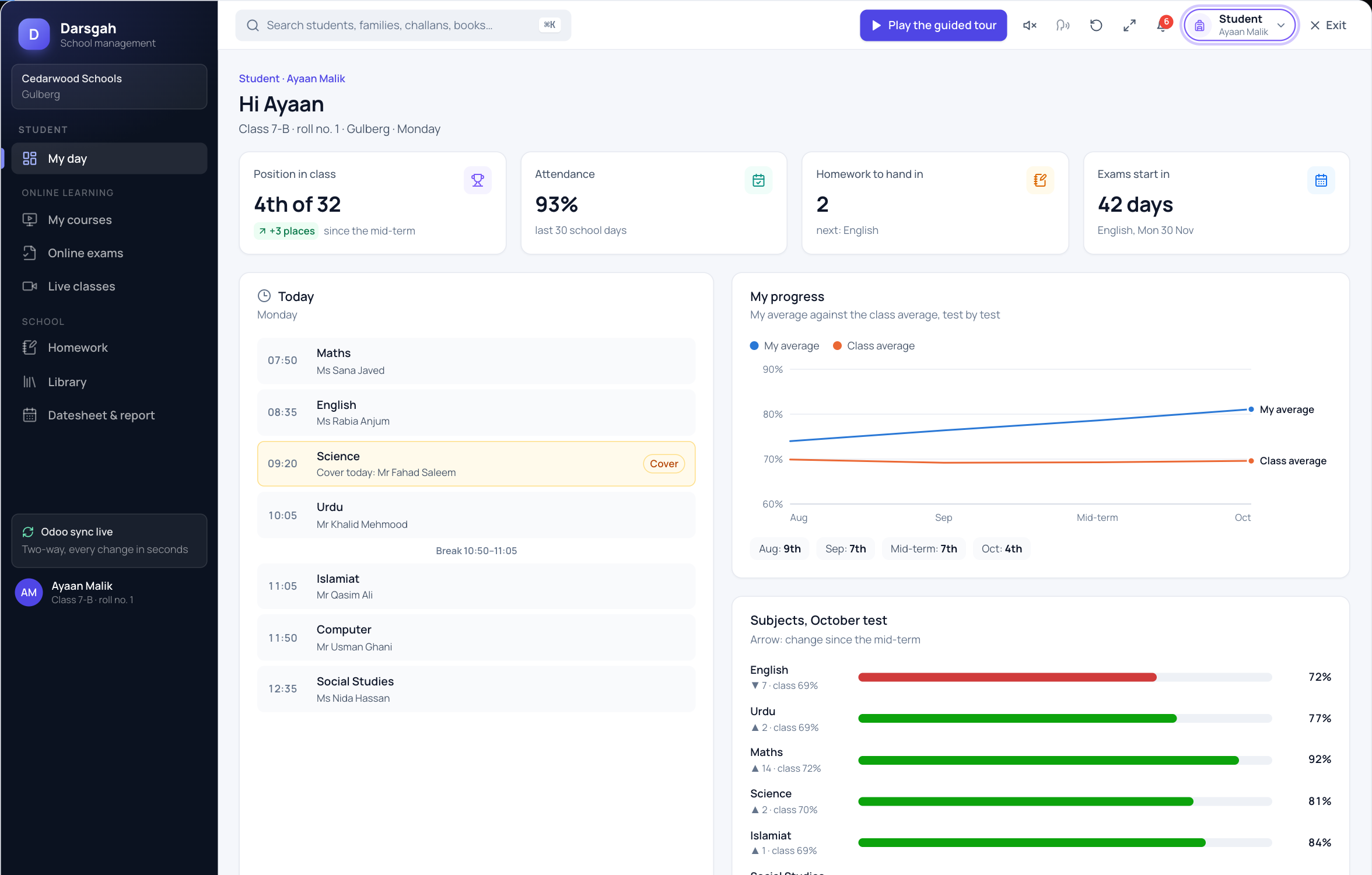
Task: Open the Homework page
Action: pyautogui.click(x=109, y=348)
